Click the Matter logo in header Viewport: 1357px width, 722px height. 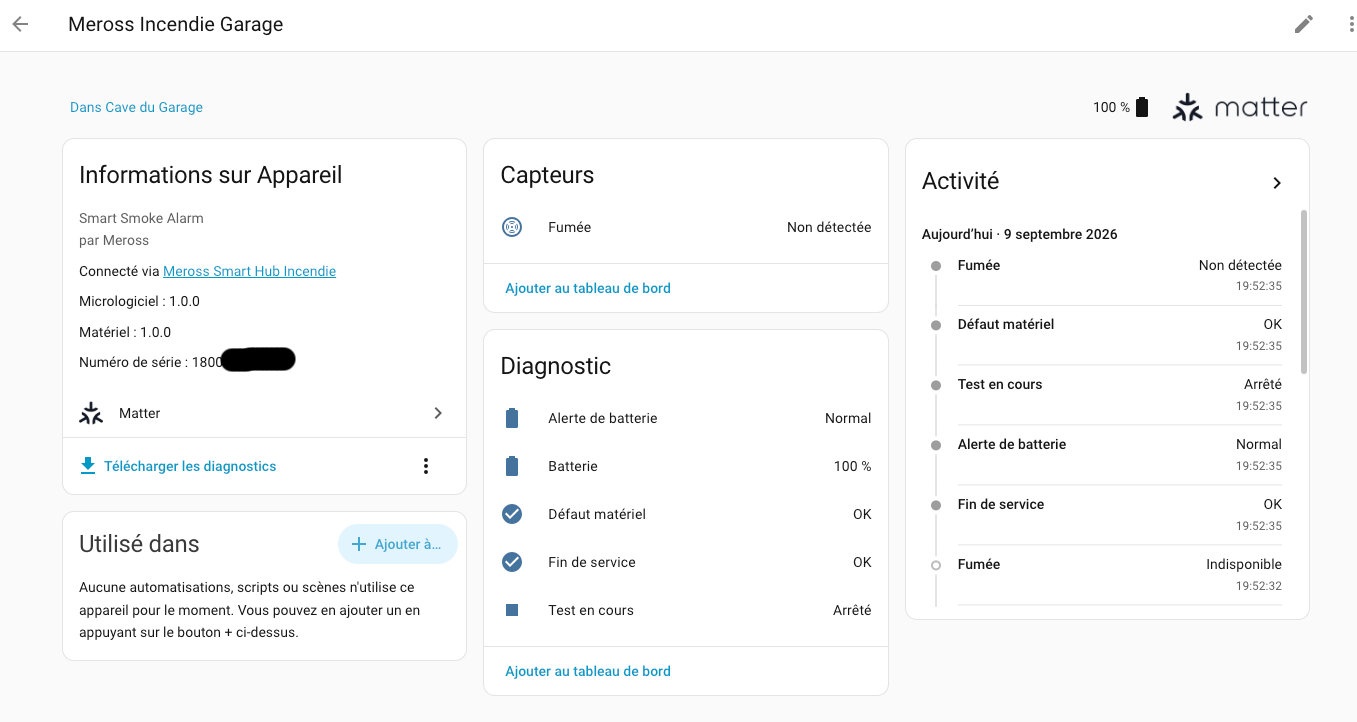pos(1240,107)
